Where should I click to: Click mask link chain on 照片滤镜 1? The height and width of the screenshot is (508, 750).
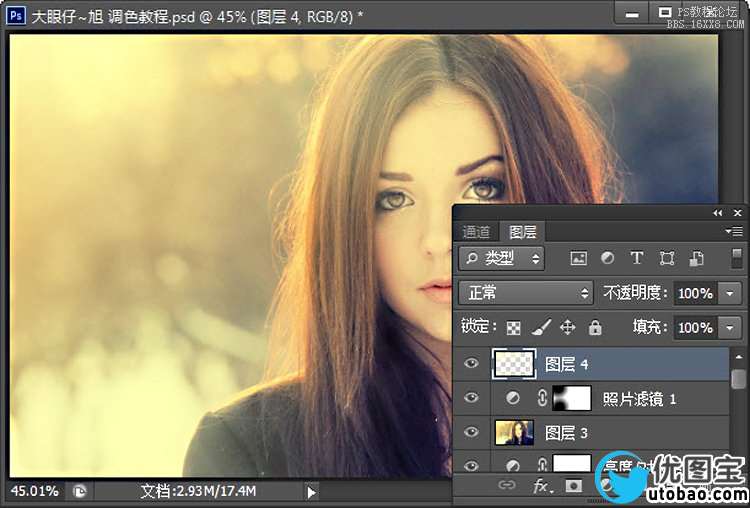542,398
